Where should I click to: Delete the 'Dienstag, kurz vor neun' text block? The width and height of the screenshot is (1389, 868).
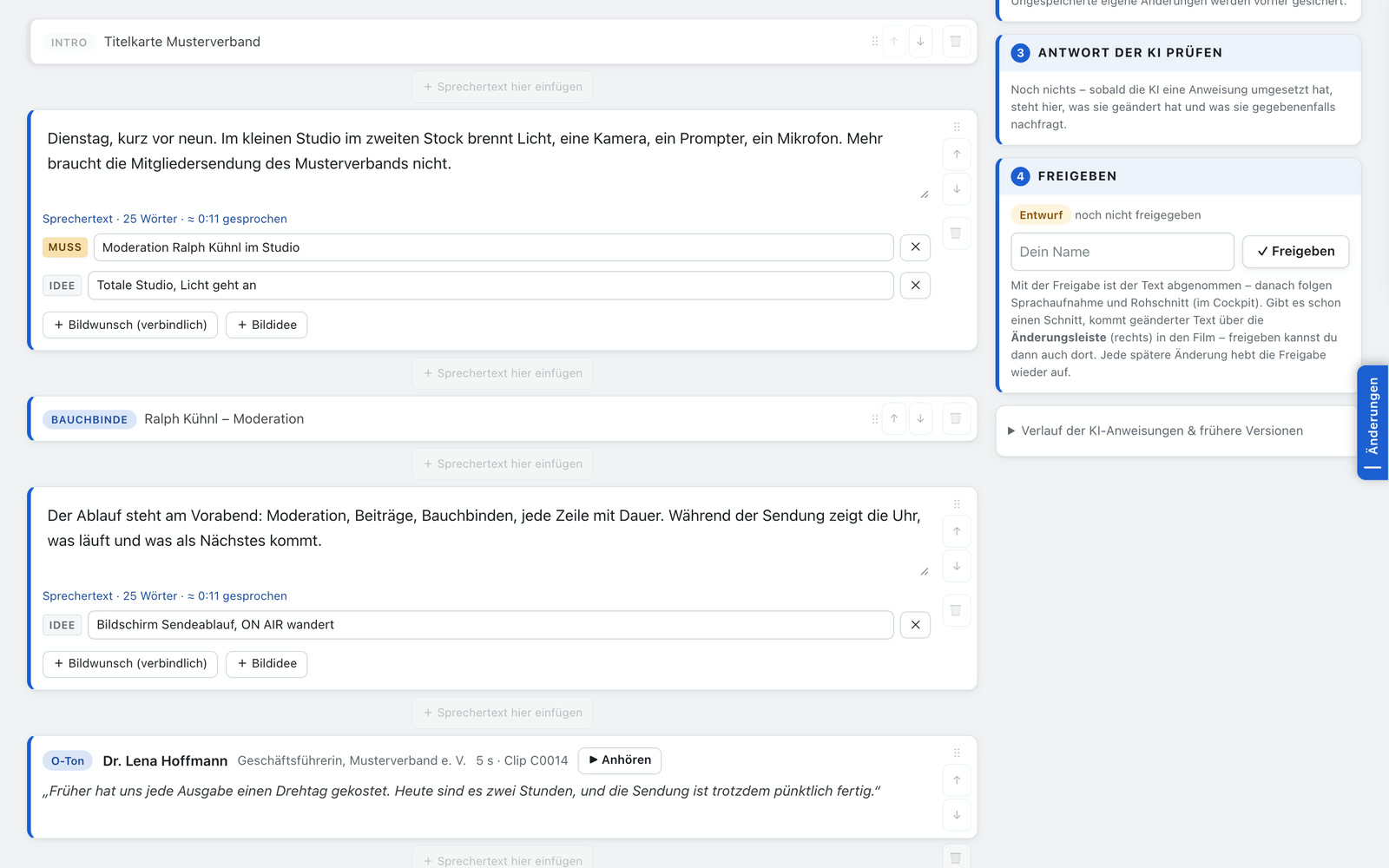(x=956, y=233)
